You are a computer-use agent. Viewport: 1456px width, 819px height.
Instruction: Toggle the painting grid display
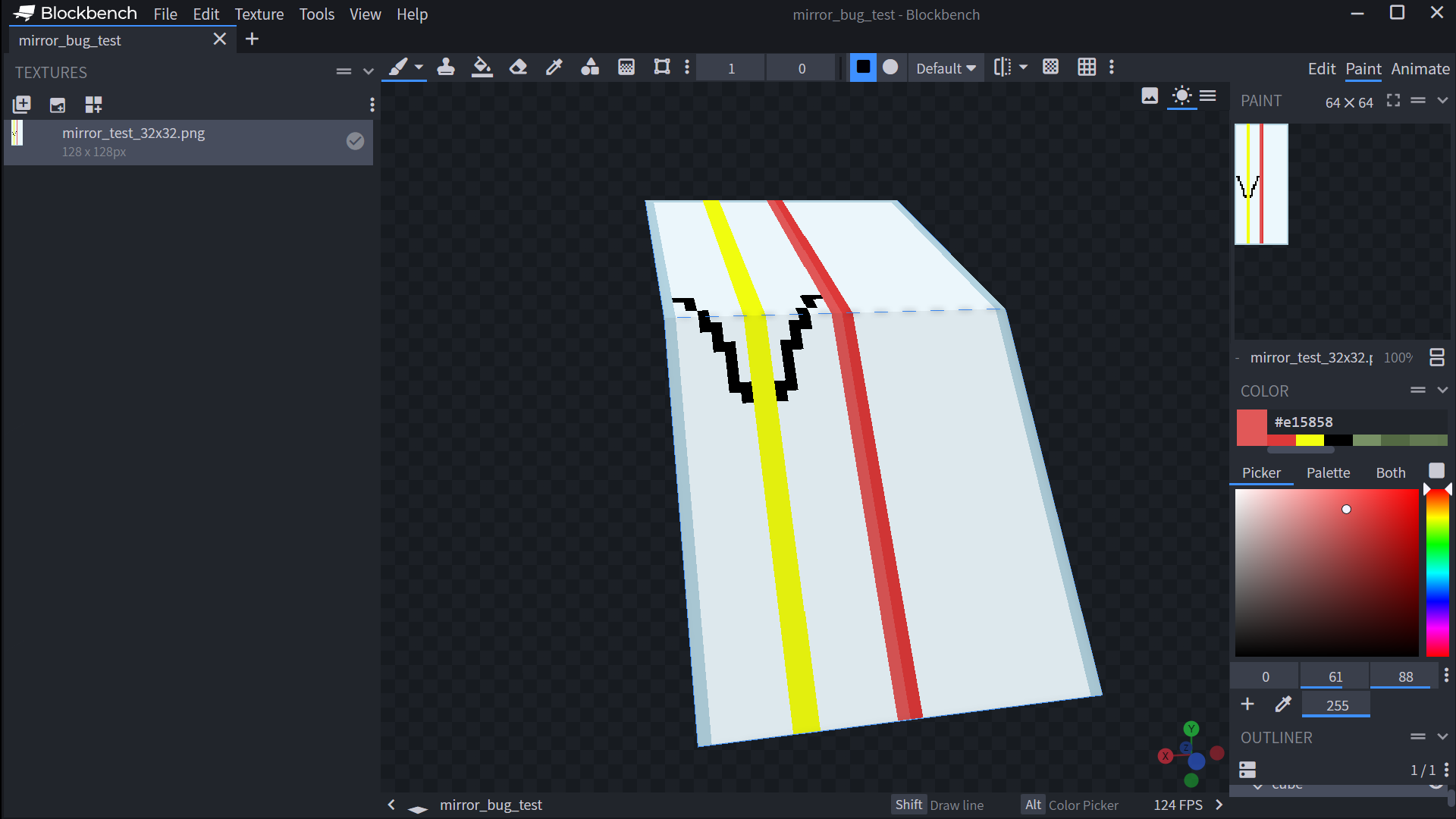click(1087, 67)
